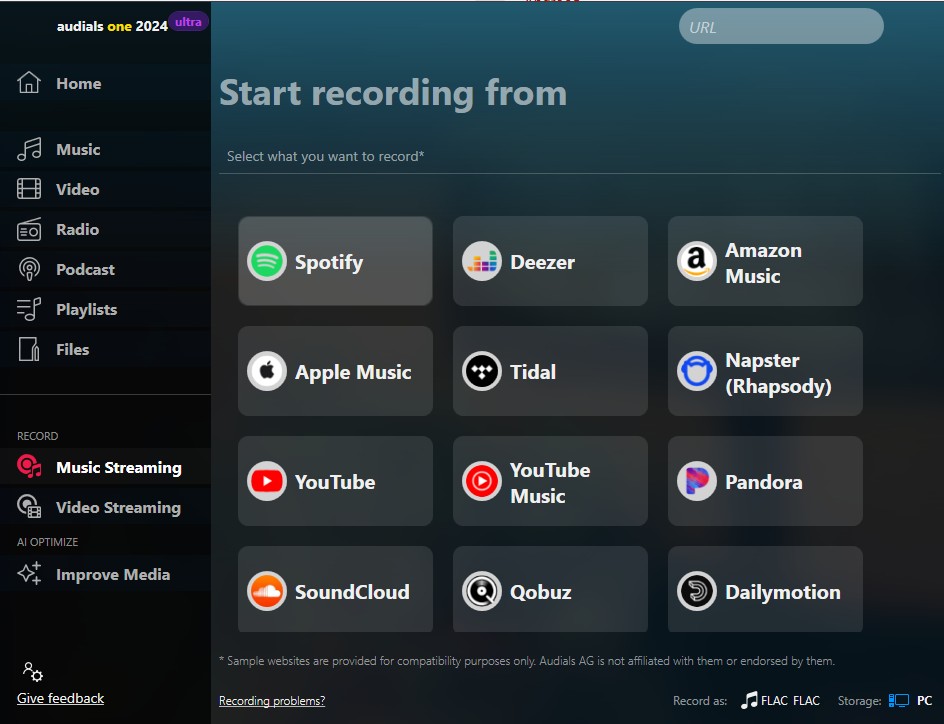This screenshot has width=944, height=724.
Task: Choose the Pandora tile label
Action: 763,481
